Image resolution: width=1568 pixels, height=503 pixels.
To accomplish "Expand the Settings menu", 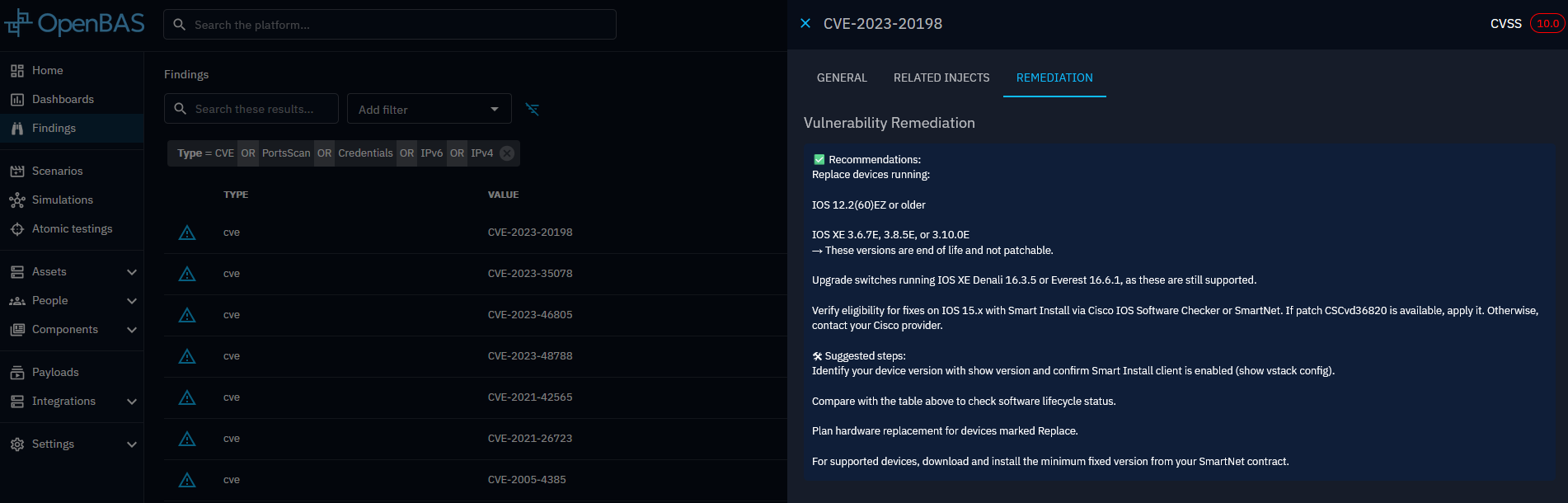I will (x=131, y=444).
